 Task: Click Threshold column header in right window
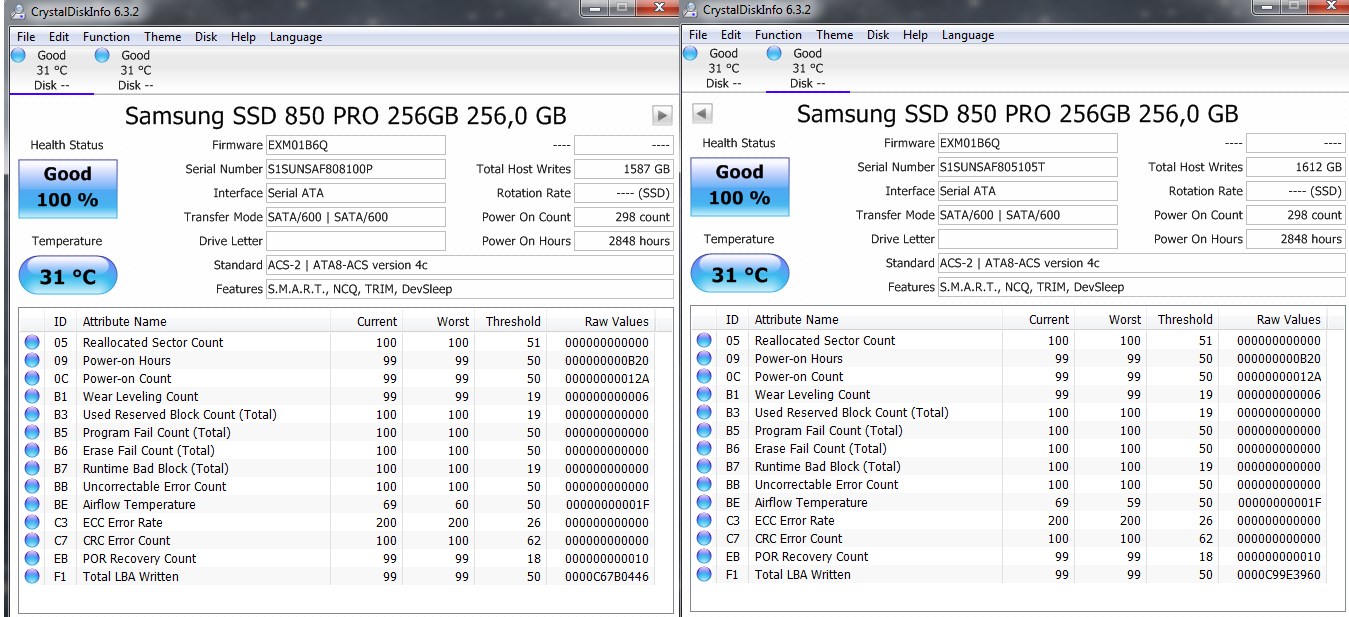coord(1185,319)
